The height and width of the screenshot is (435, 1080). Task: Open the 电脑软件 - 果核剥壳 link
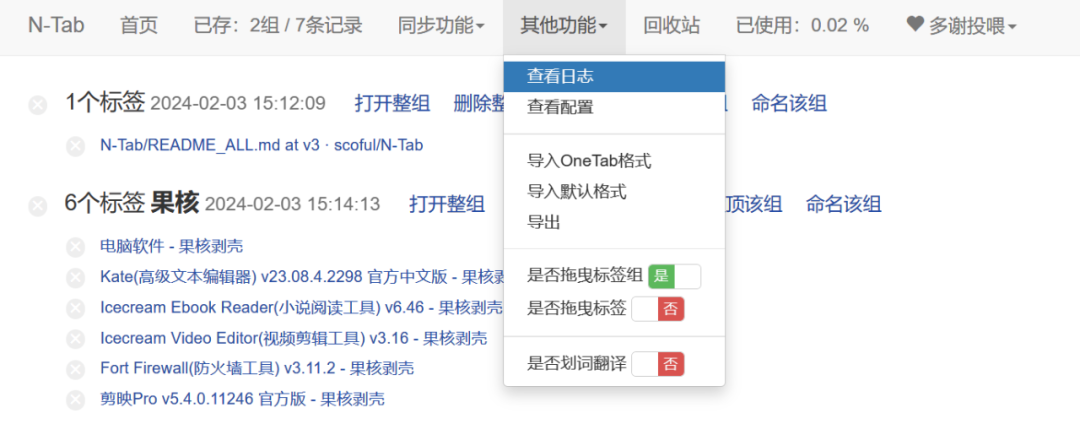tap(172, 246)
